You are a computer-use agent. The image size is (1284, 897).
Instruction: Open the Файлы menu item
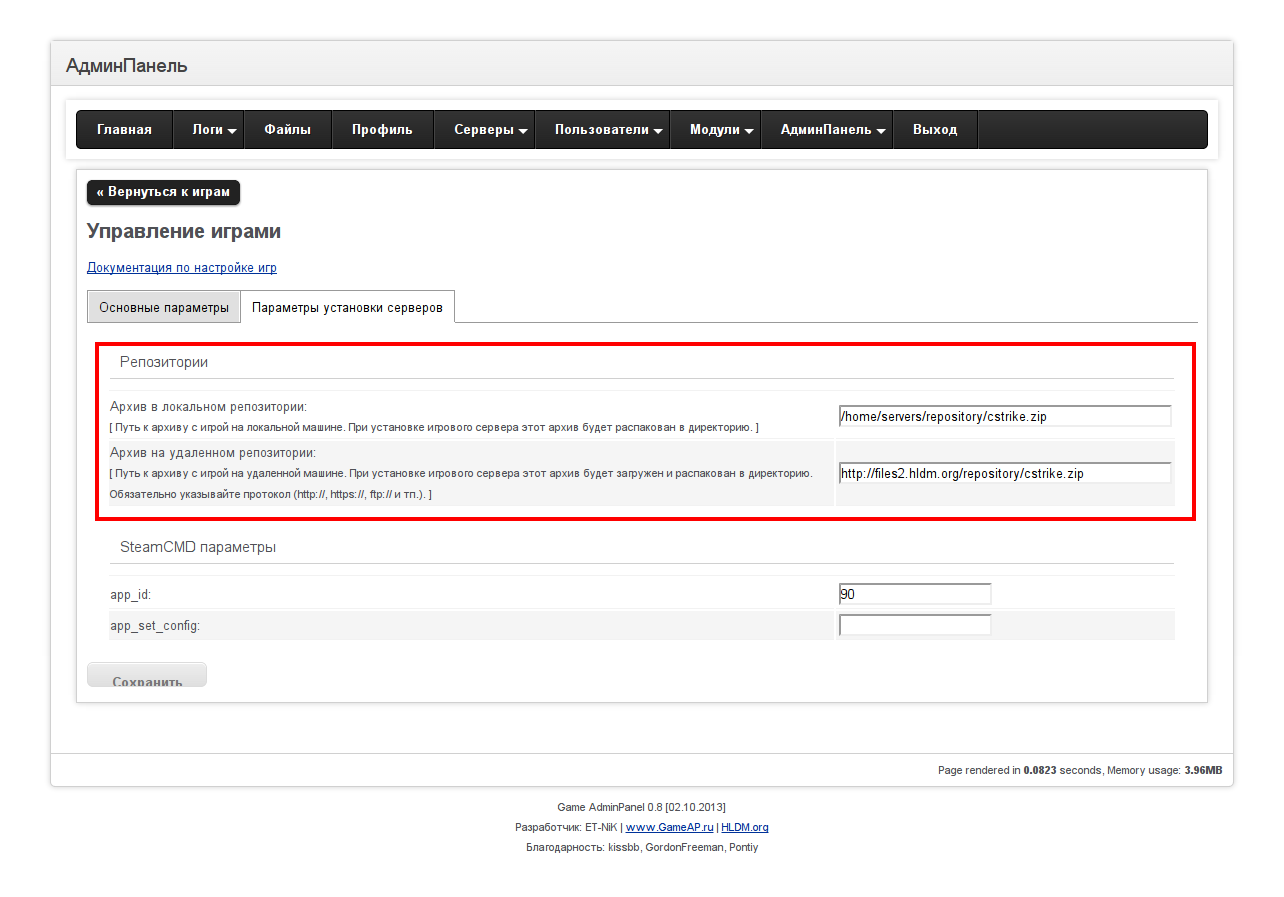pyautogui.click(x=287, y=130)
